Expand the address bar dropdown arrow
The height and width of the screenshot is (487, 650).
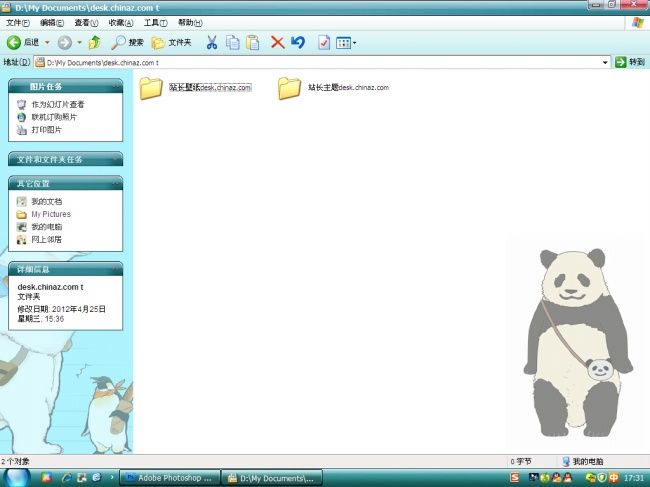[x=605, y=62]
